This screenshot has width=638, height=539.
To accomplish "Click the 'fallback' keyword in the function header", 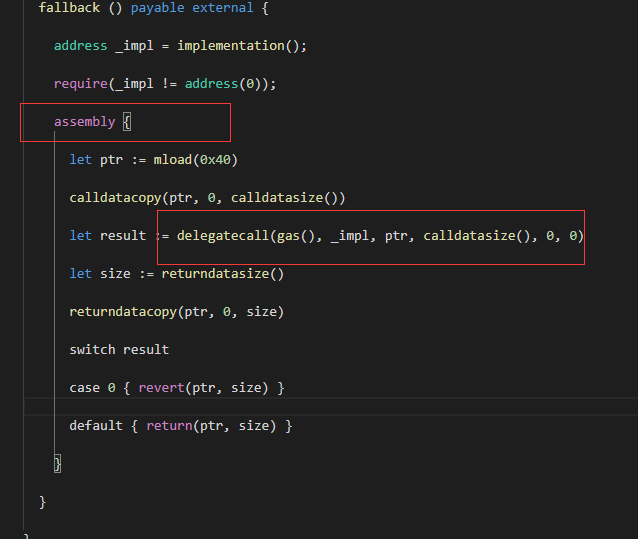I will coord(69,8).
